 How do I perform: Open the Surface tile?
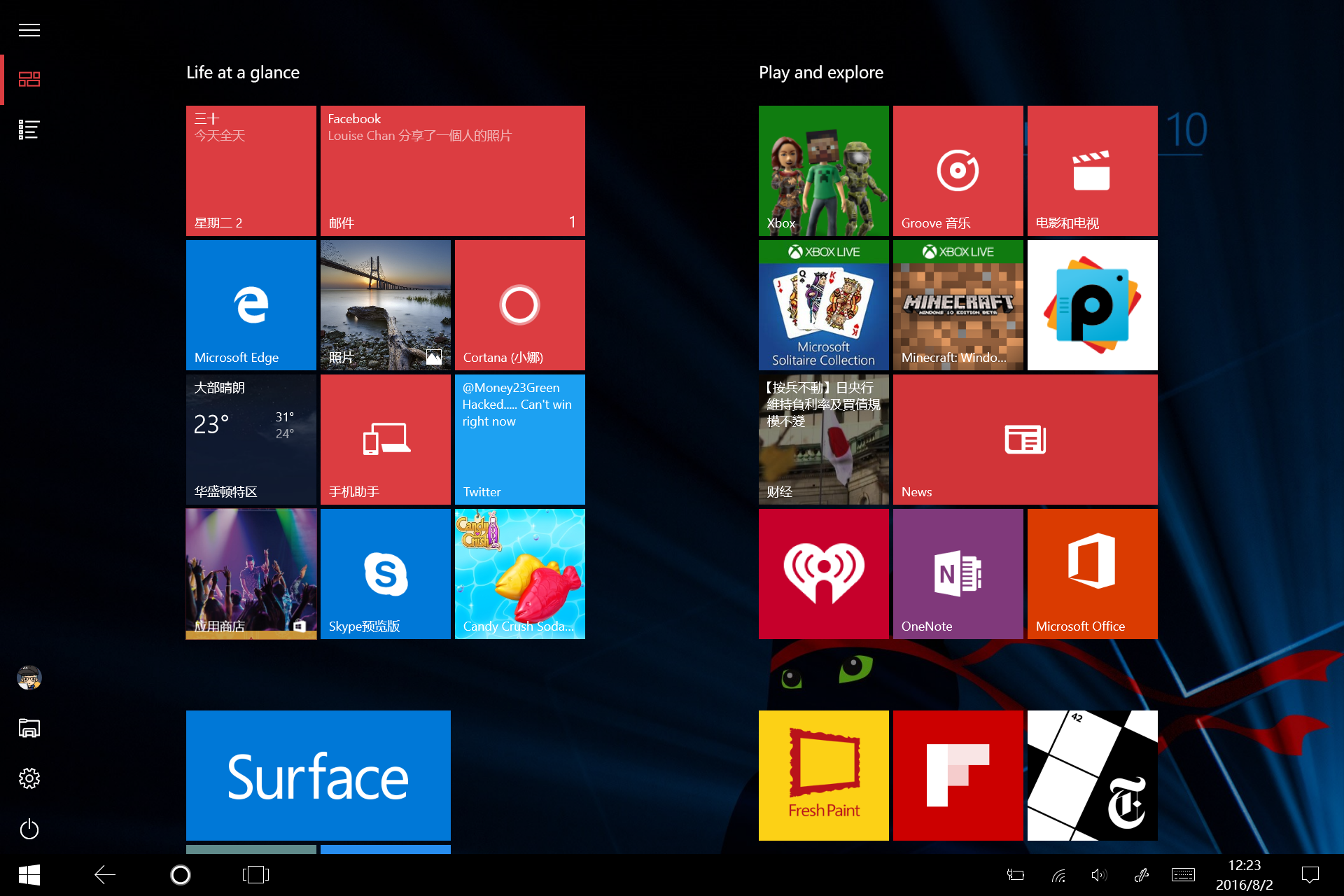318,776
